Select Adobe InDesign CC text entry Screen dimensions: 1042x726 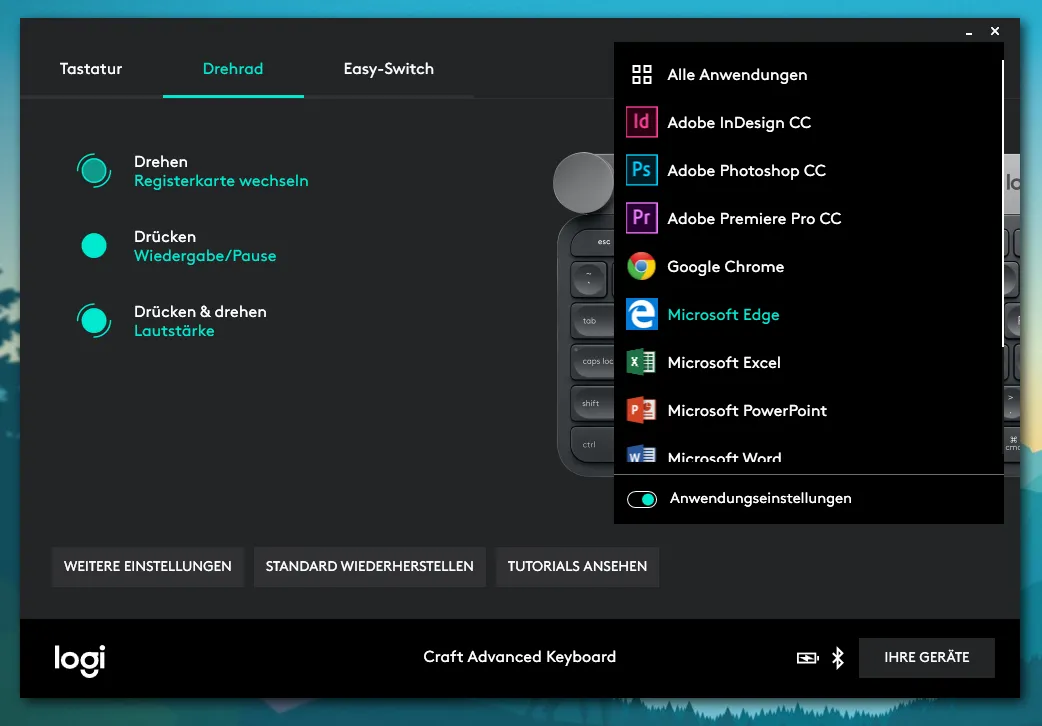(x=739, y=123)
